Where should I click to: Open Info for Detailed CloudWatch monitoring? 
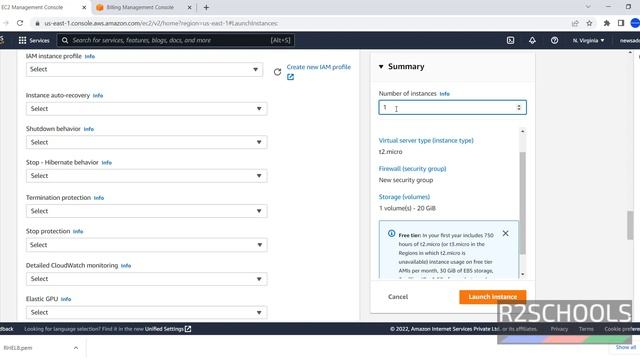click(126, 266)
